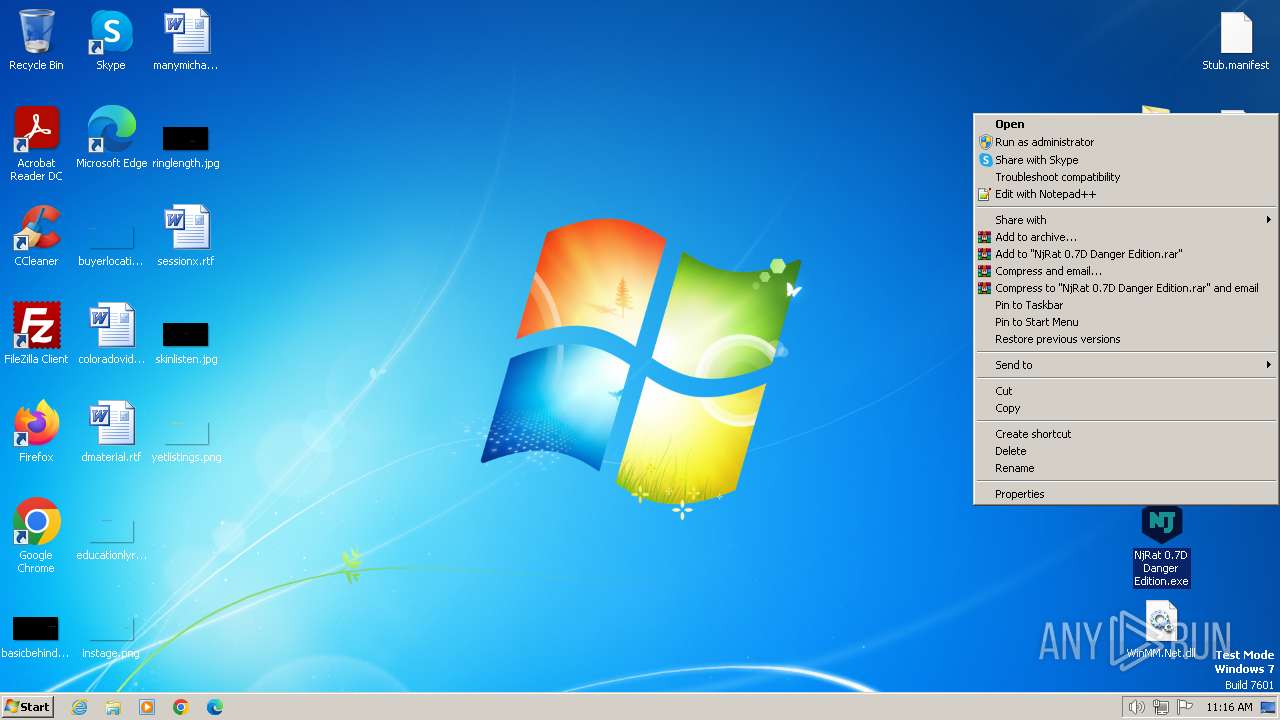The image size is (1280, 720).
Task: Select the CCleaner desktop shortcut
Action: (36, 236)
